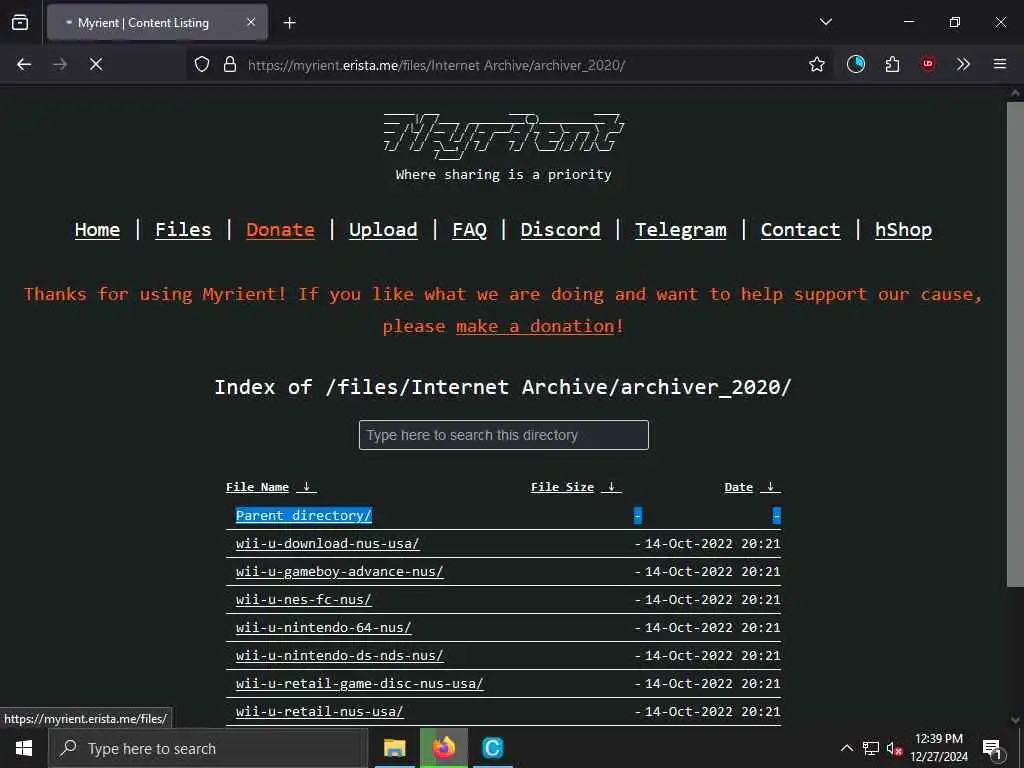
Task: Go back to the previous page
Action: click(x=24, y=64)
